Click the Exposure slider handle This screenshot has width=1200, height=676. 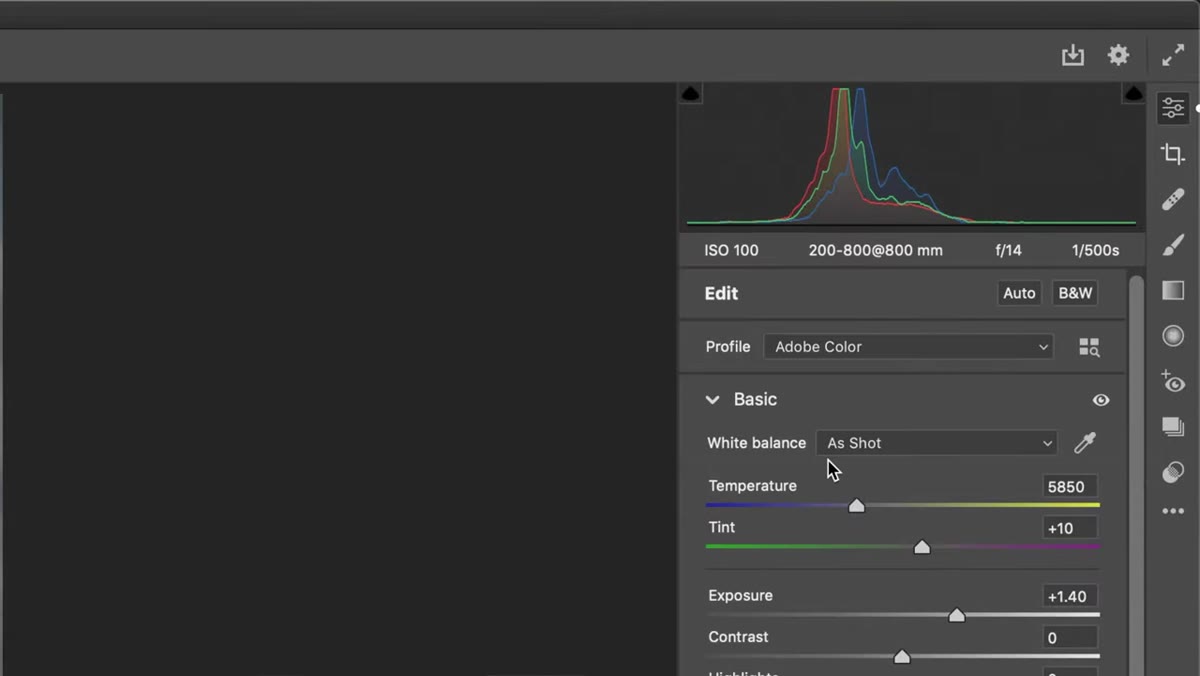[957, 615]
